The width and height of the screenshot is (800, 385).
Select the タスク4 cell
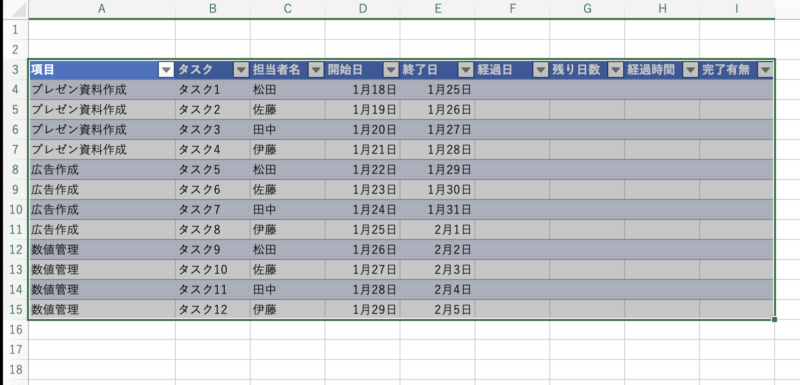pyautogui.click(x=213, y=149)
